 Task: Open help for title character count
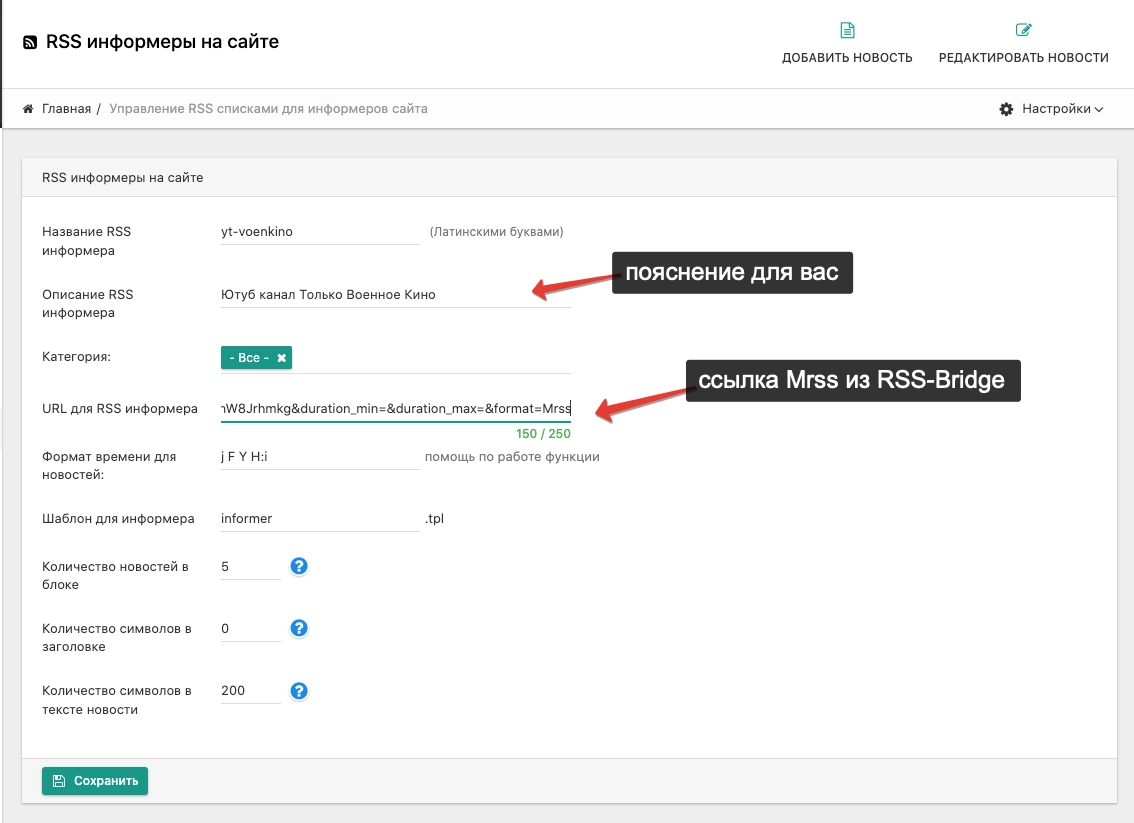click(x=298, y=628)
